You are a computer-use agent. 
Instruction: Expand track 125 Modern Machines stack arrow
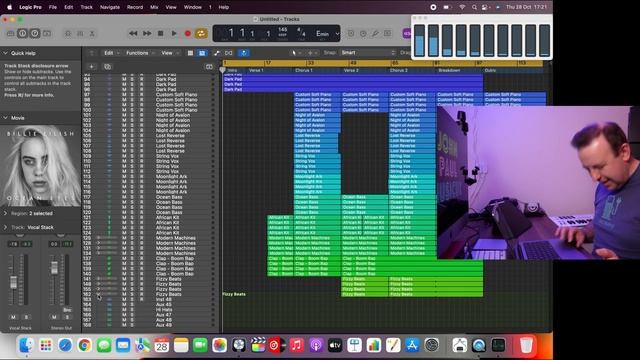[x=98, y=238]
